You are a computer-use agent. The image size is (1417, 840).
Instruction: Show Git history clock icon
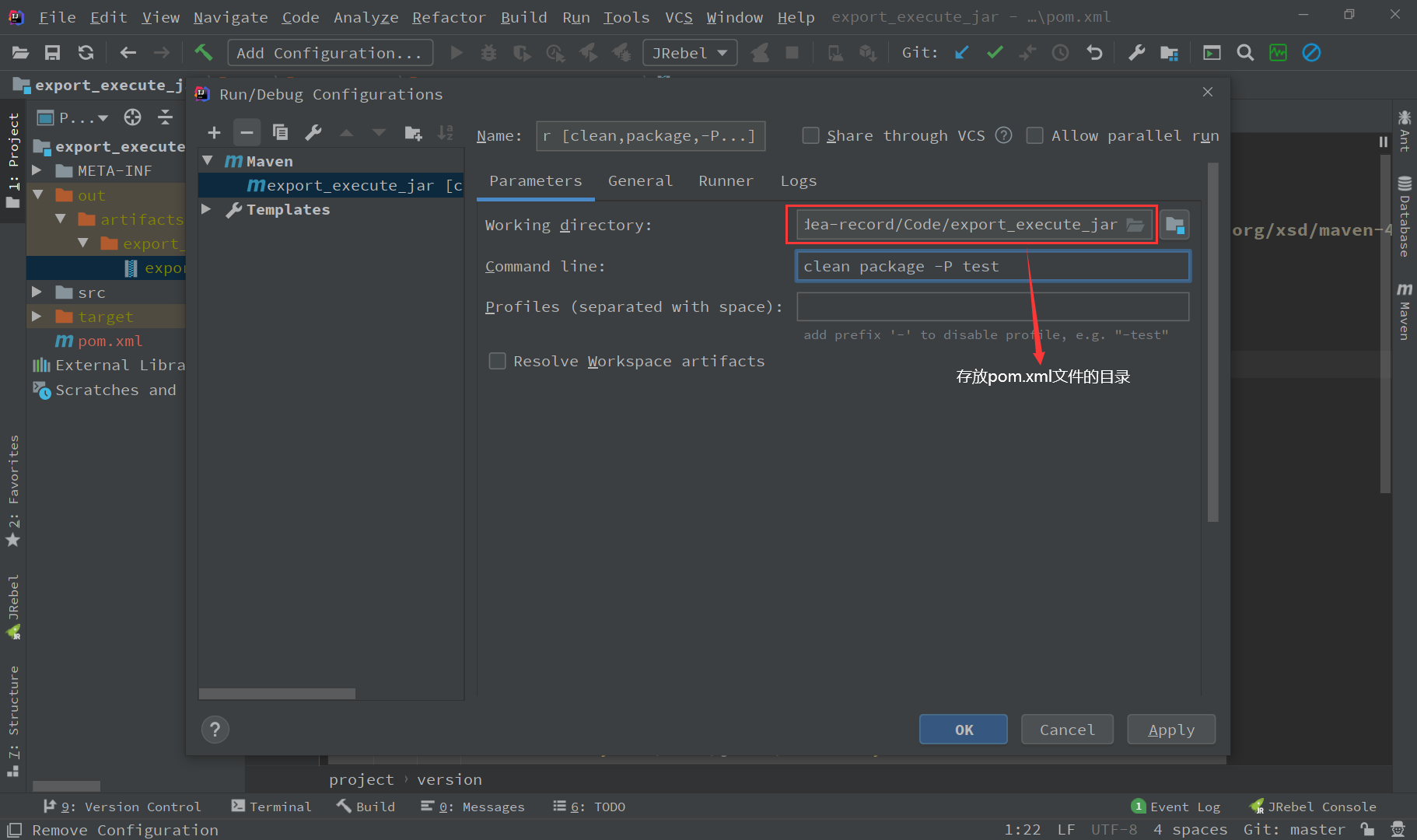1060,53
